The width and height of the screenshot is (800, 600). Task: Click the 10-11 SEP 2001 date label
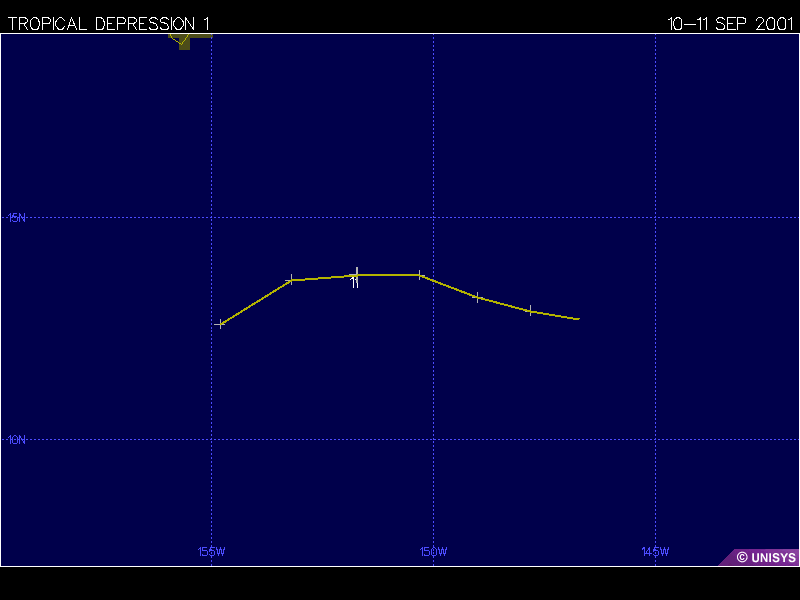click(x=730, y=23)
